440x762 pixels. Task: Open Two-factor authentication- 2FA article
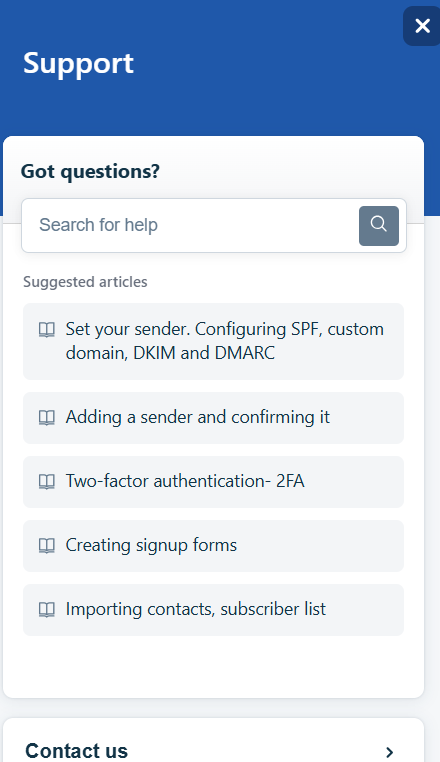tap(213, 482)
